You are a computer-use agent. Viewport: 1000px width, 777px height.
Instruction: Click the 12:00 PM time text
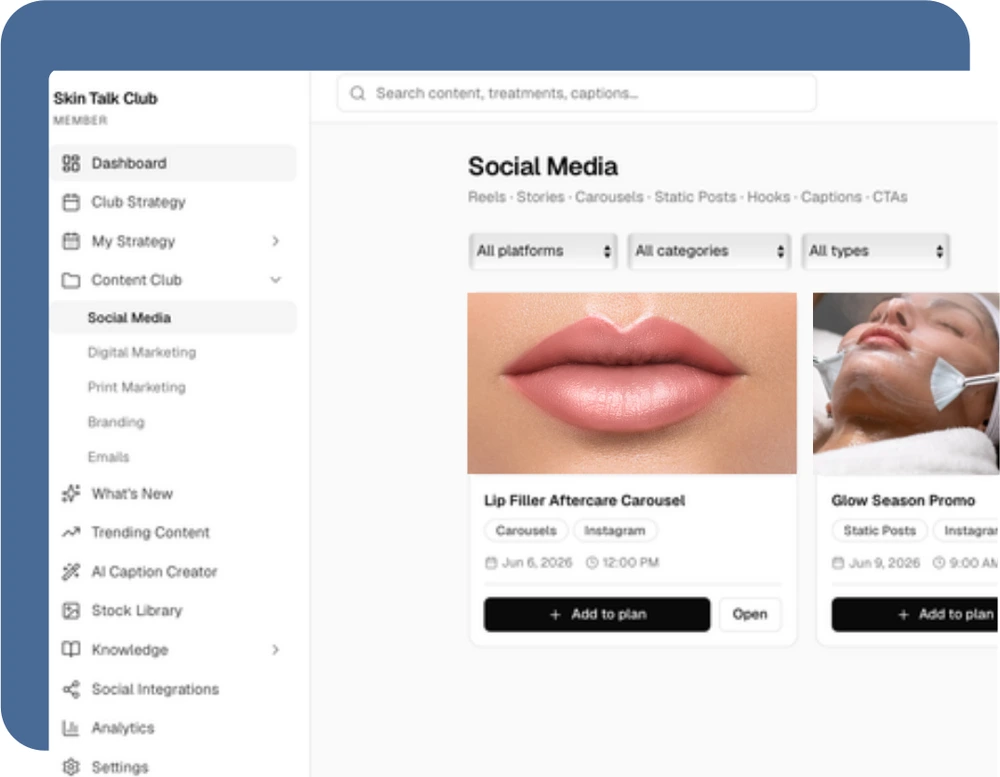[631, 563]
